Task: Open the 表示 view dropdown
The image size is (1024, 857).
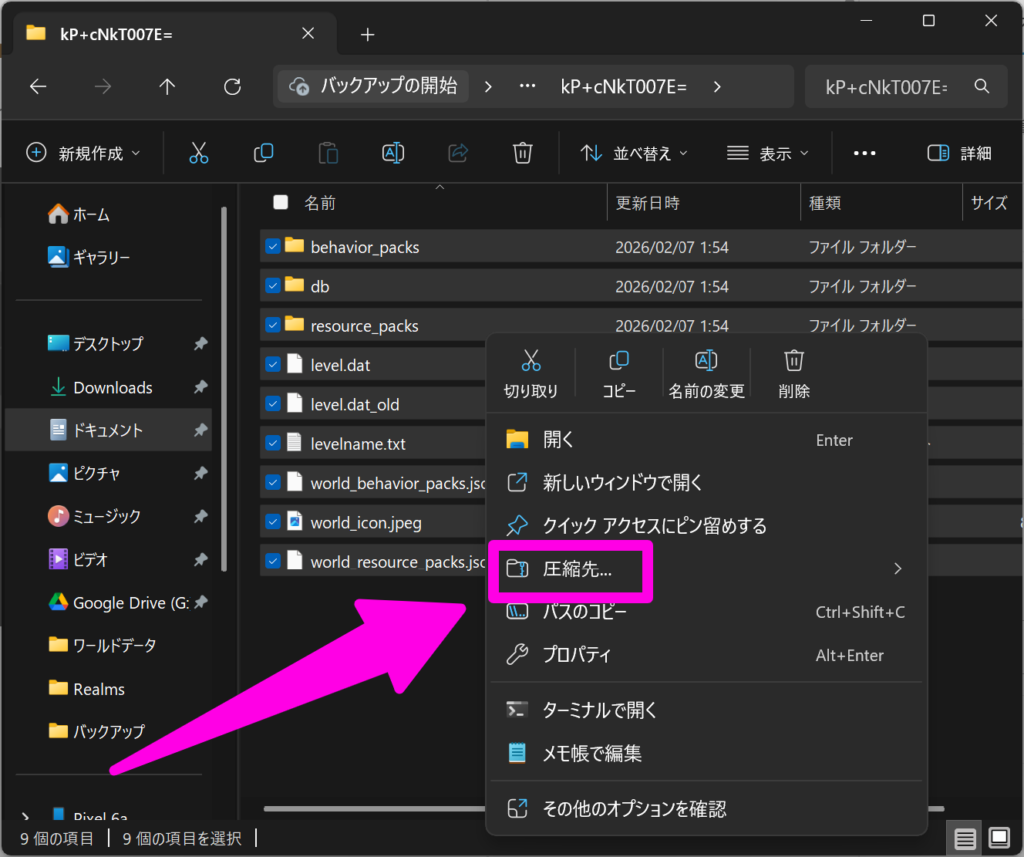Action: 767,153
